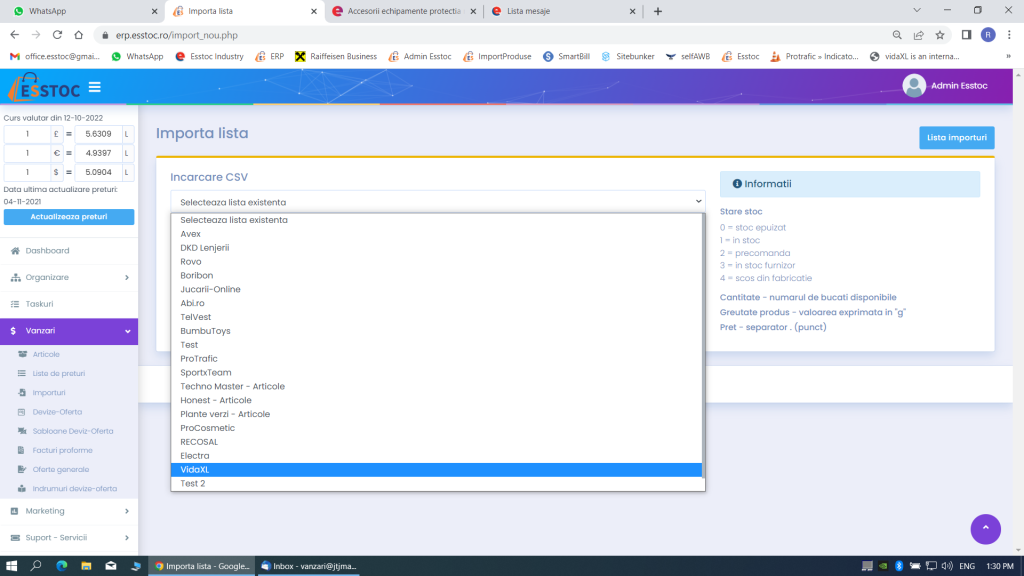1024x576 pixels.
Task: Click the browser zoom magnifier icon
Action: pyautogui.click(x=897, y=35)
